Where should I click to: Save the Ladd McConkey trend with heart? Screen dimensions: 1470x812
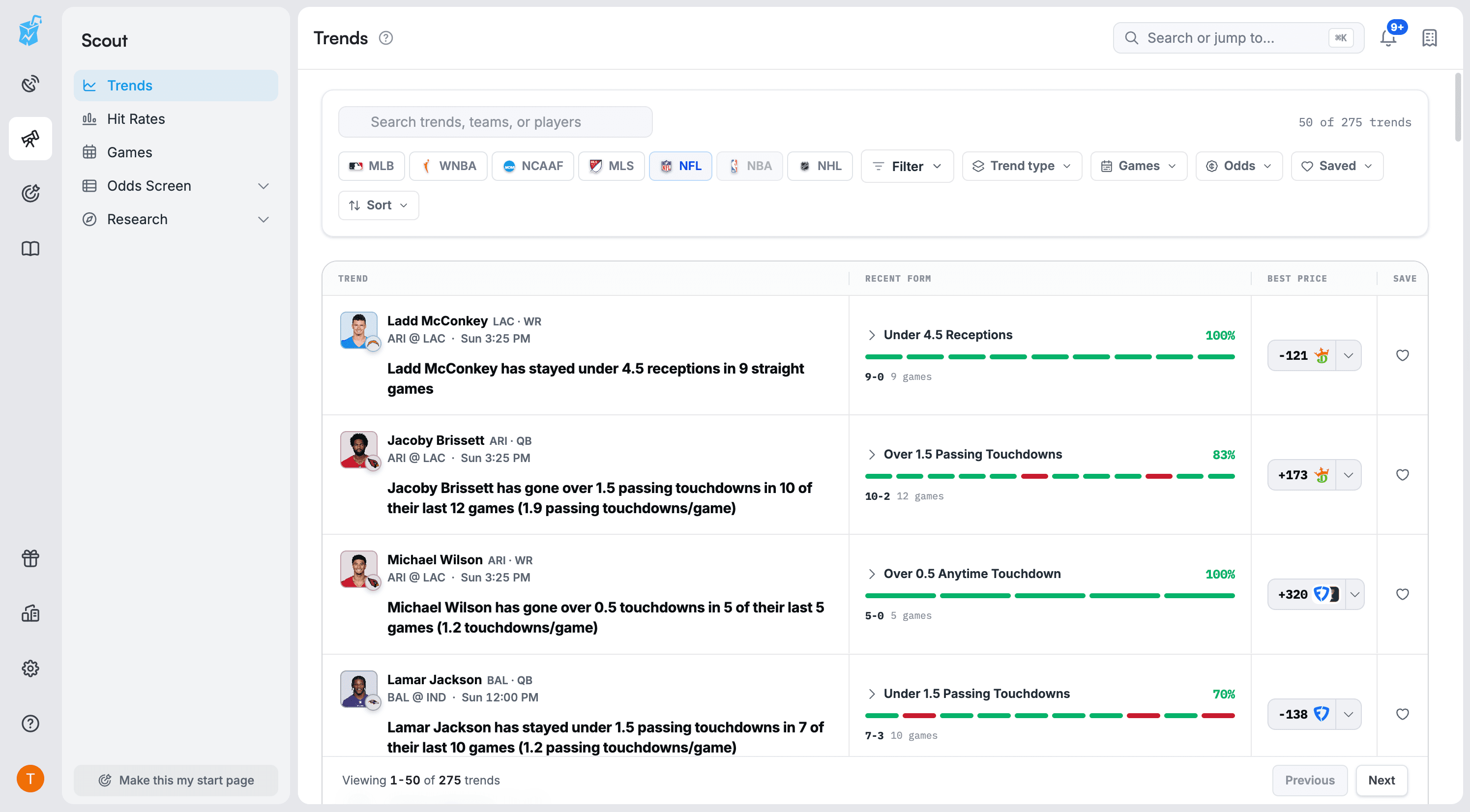tap(1402, 355)
